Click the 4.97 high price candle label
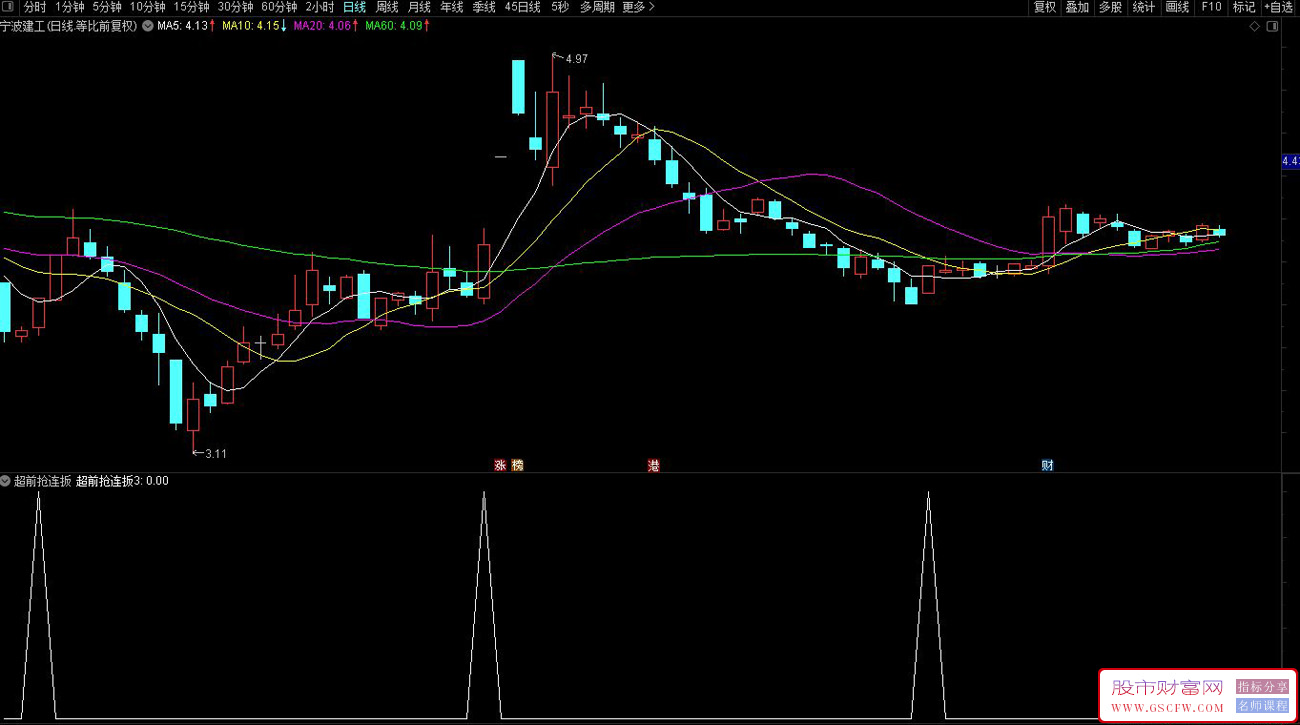The height and width of the screenshot is (725, 1300). [x=576, y=59]
